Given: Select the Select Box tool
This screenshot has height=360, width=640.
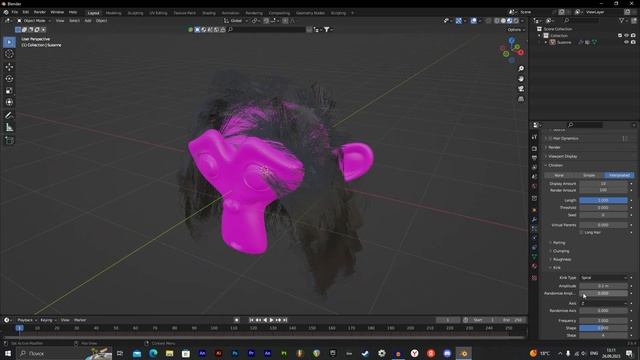Looking at the screenshot, I should 9,42.
